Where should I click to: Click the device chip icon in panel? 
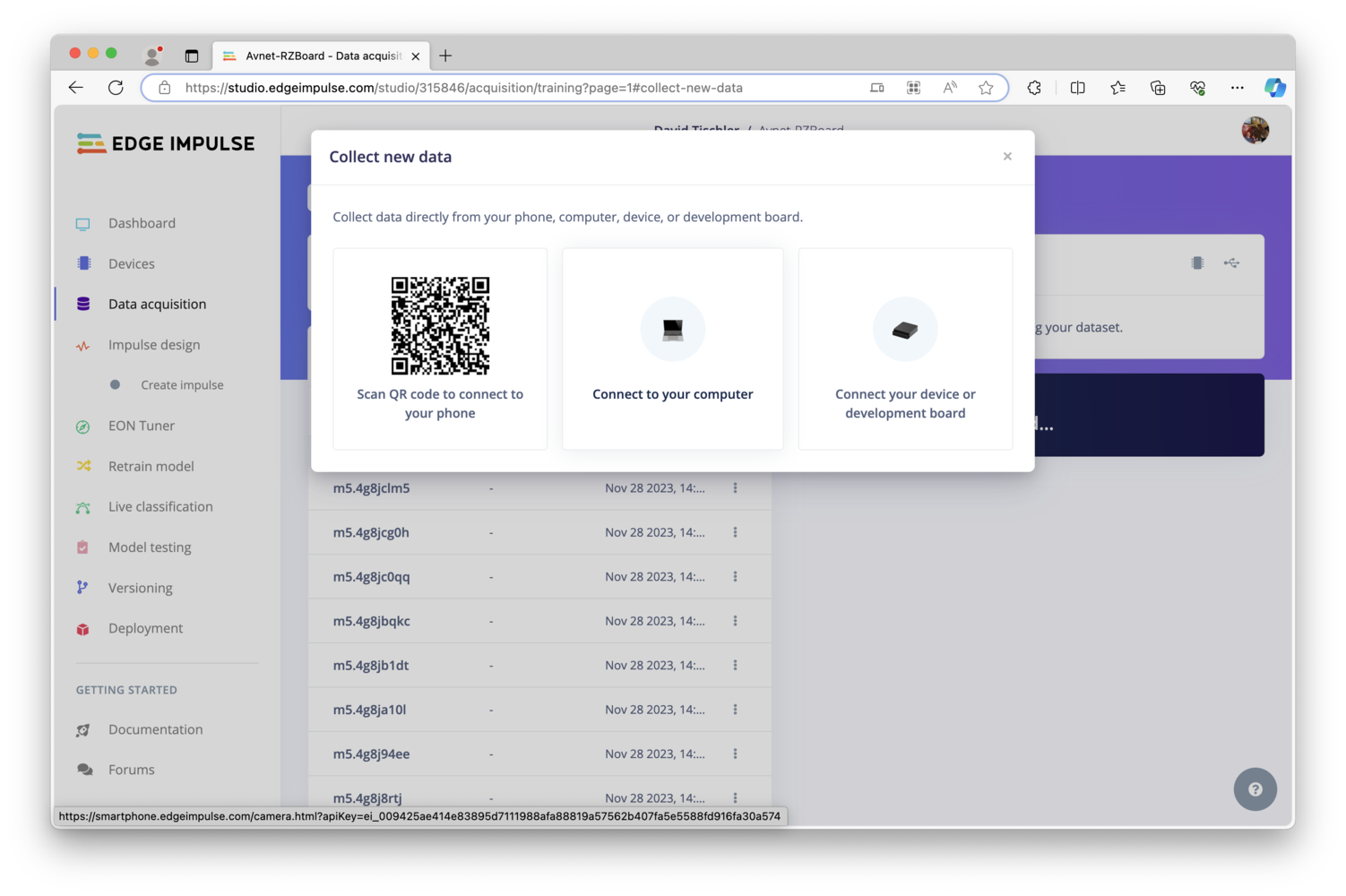pyautogui.click(x=1197, y=263)
